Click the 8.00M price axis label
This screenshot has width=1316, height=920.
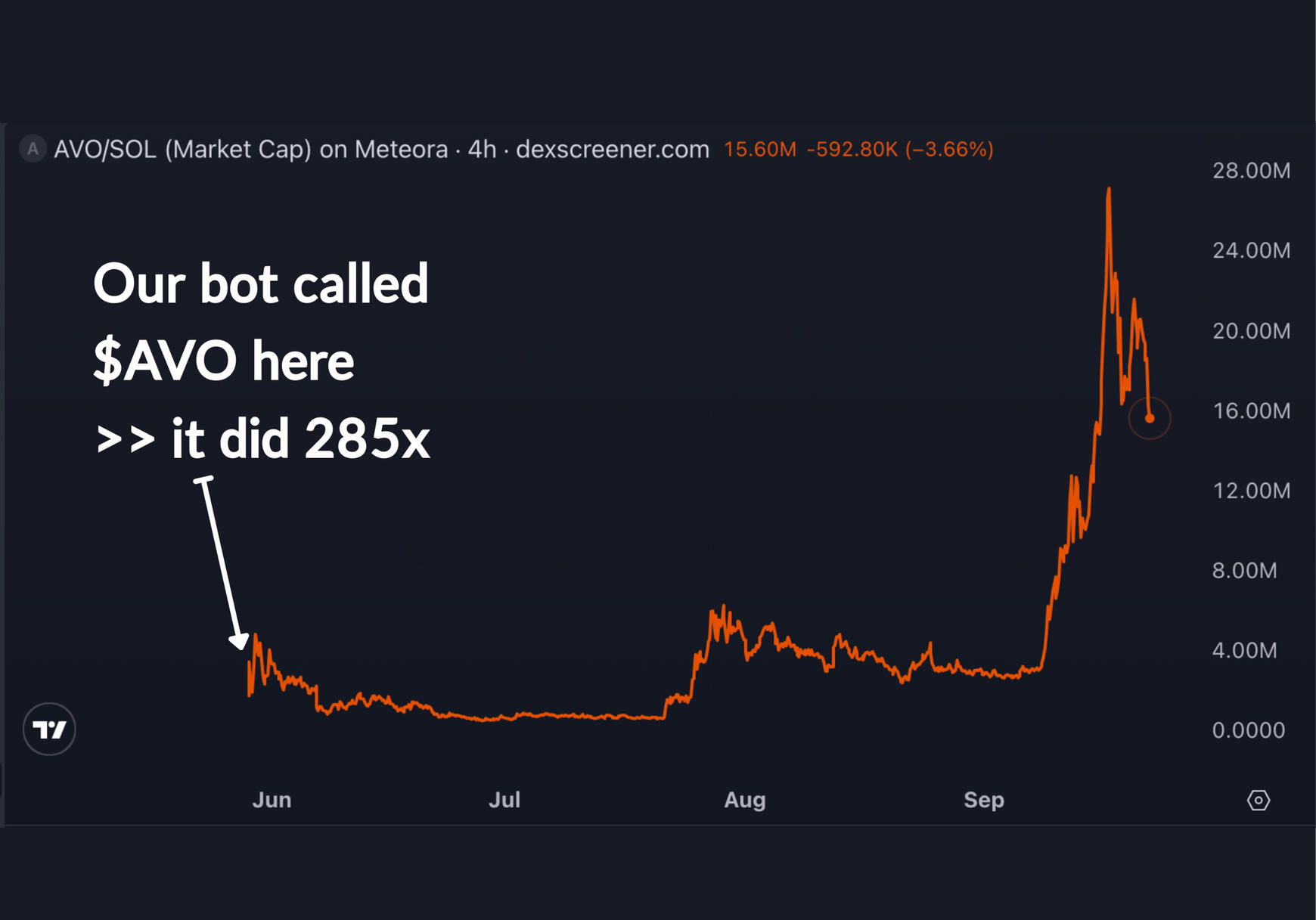(x=1245, y=571)
